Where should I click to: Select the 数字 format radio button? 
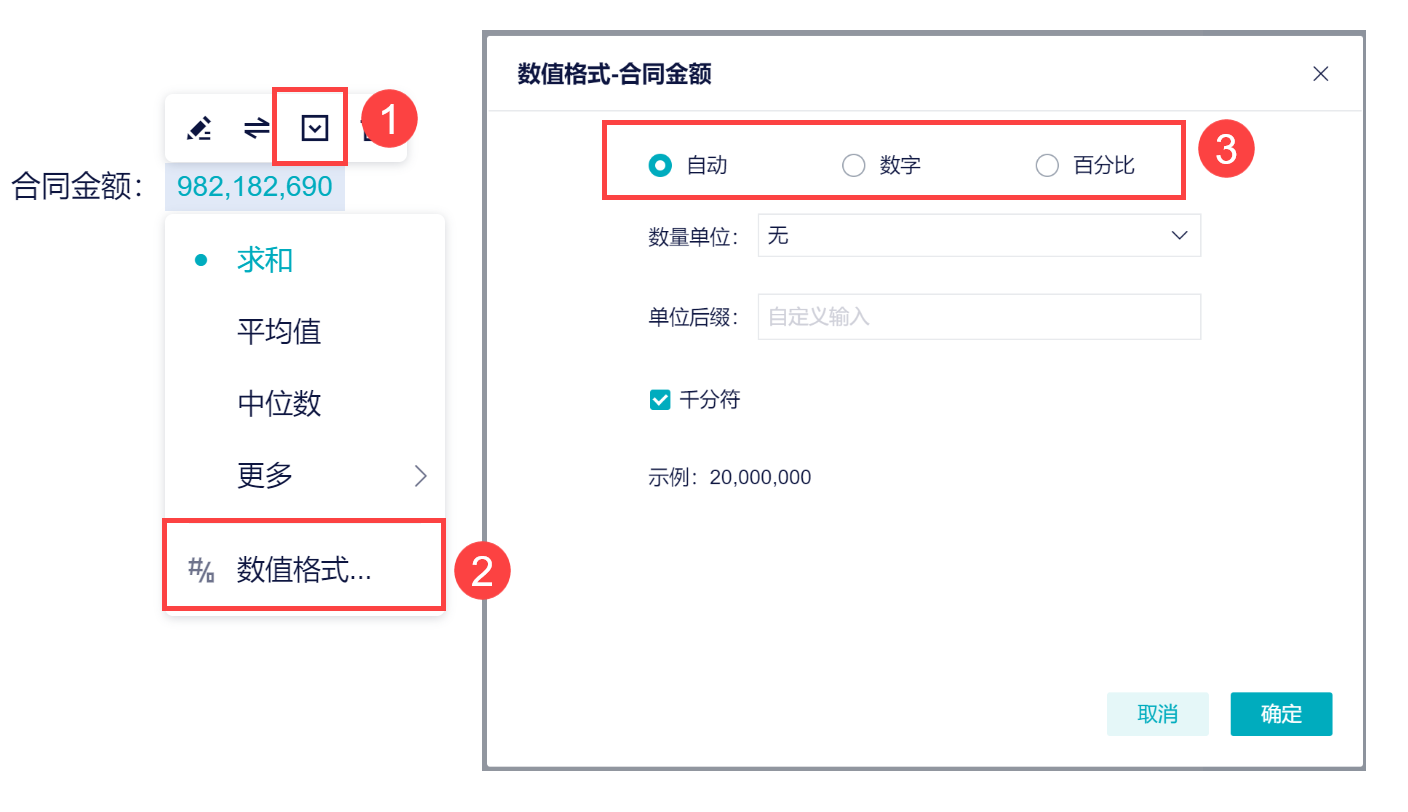pyautogui.click(x=853, y=166)
